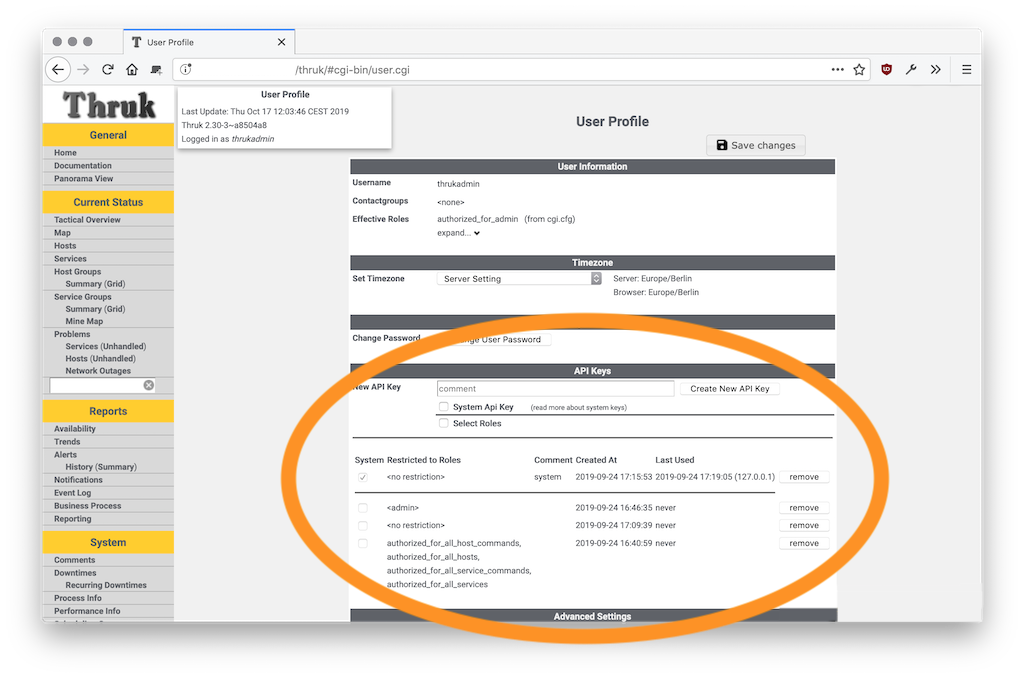Reload the page with refresh icon
This screenshot has height=678, width=1024.
(108, 69)
